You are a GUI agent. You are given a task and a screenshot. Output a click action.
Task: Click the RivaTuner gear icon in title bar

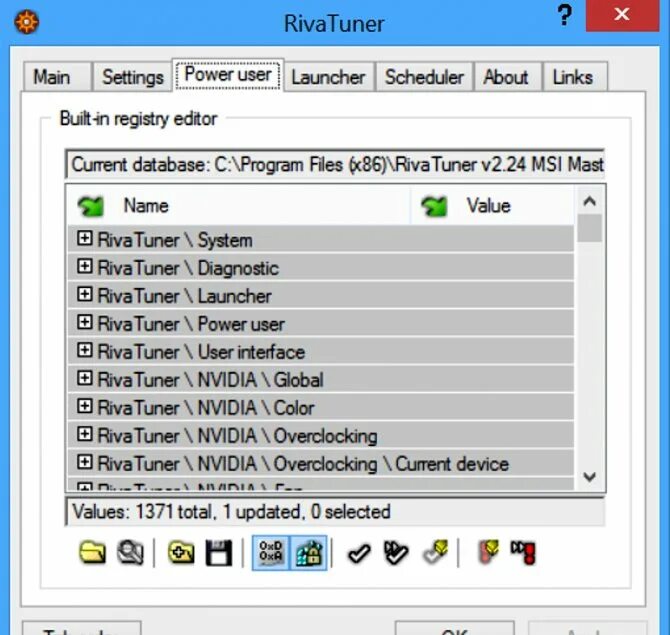[26, 21]
